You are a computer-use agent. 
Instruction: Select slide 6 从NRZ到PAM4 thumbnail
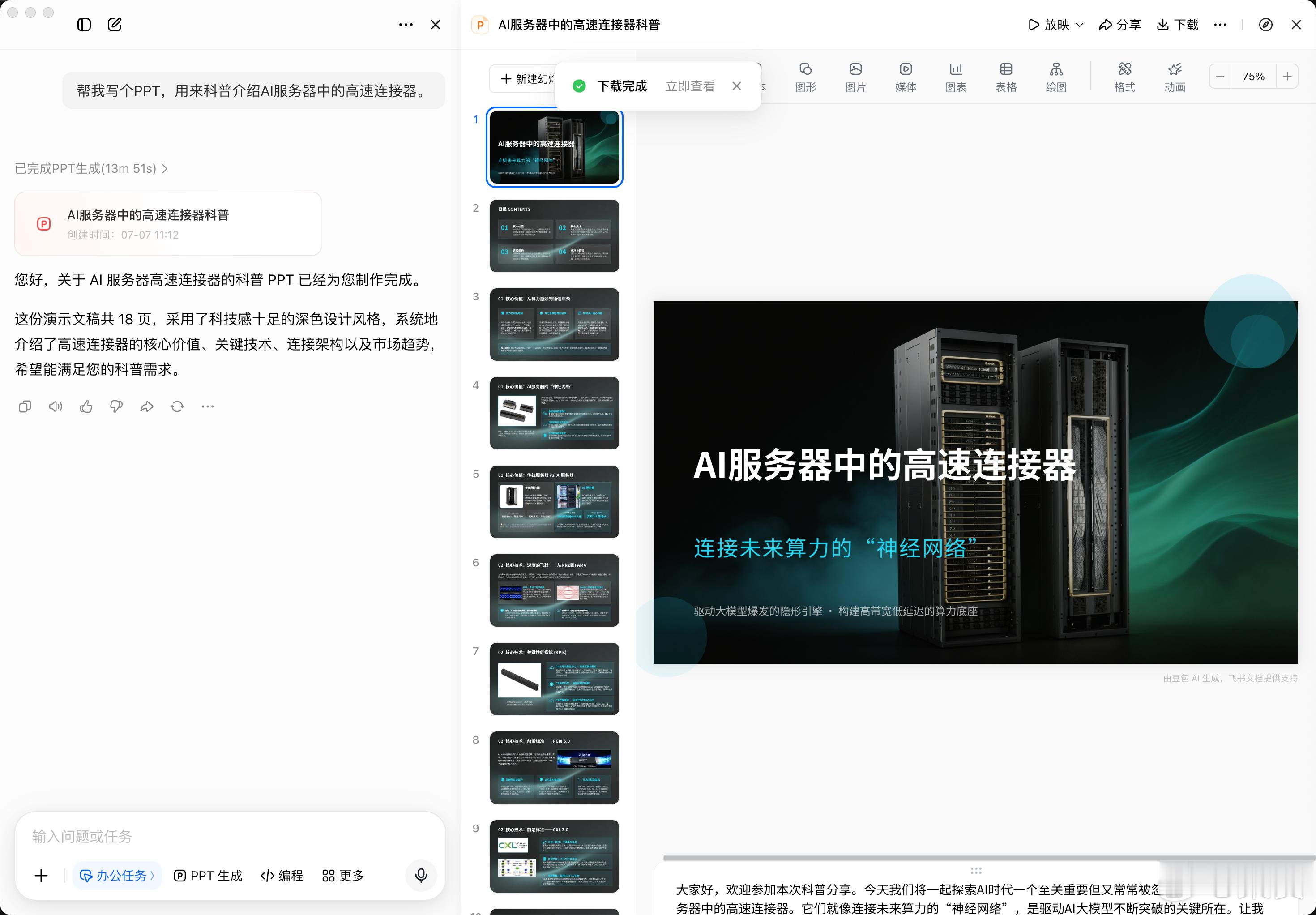click(554, 590)
